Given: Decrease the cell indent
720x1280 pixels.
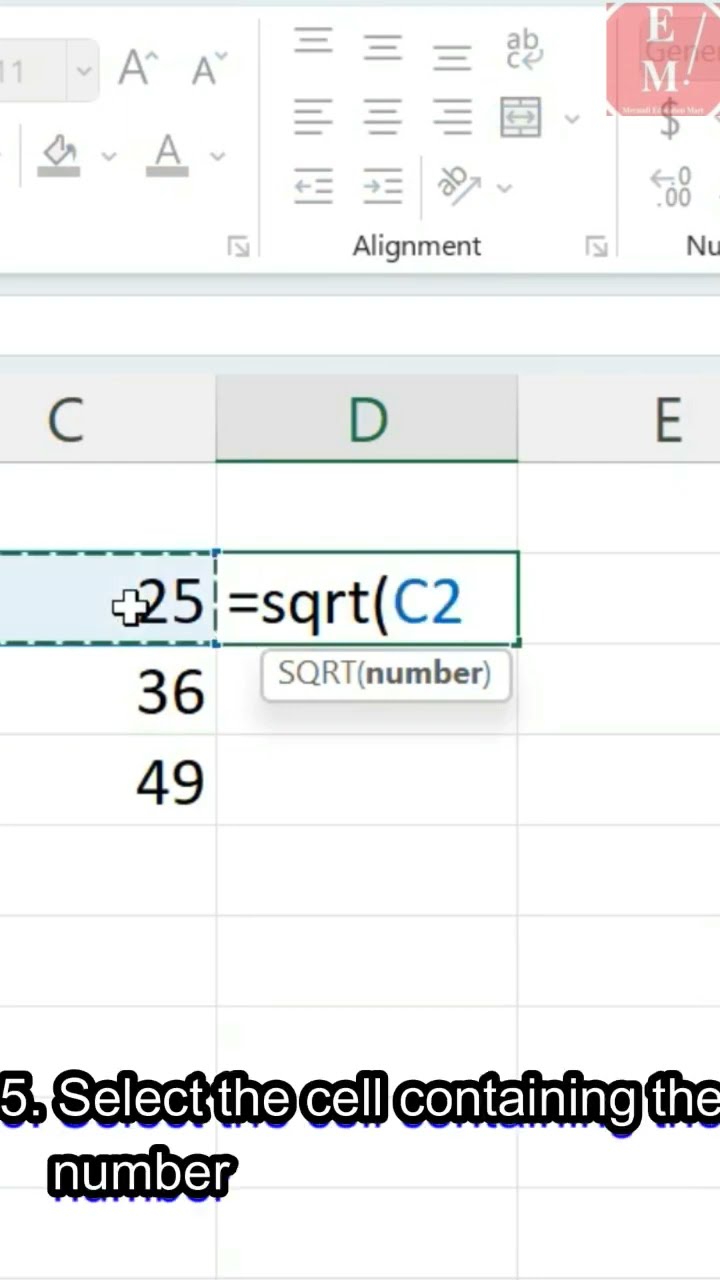Looking at the screenshot, I should coord(313,186).
